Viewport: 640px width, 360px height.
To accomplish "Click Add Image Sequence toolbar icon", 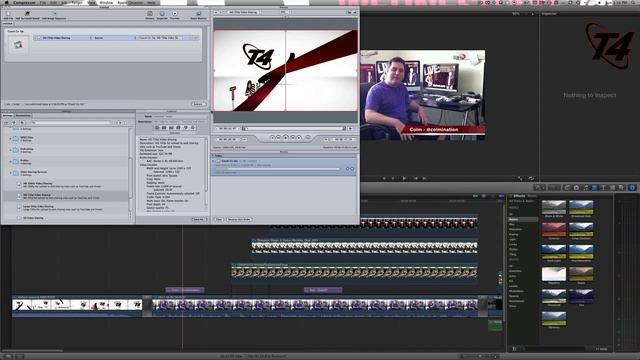I will click(53, 15).
